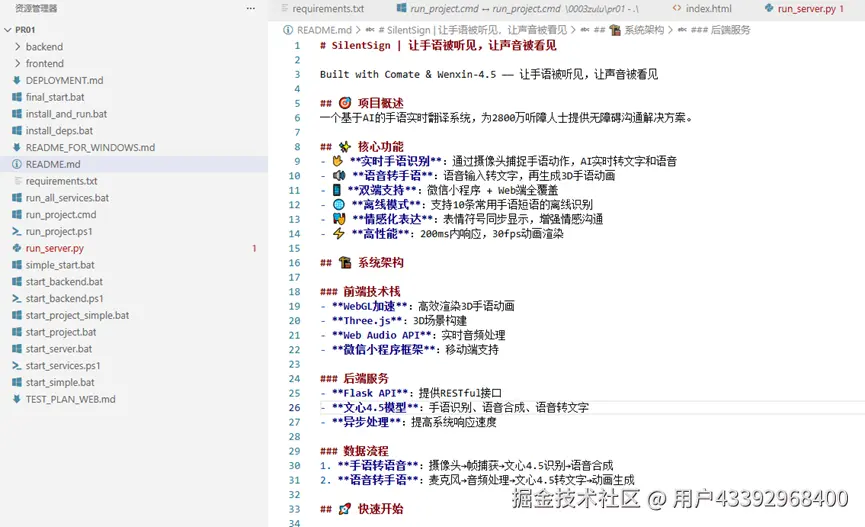This screenshot has width=865, height=527.
Task: Click the index.html tab code icon
Action: [677, 8]
